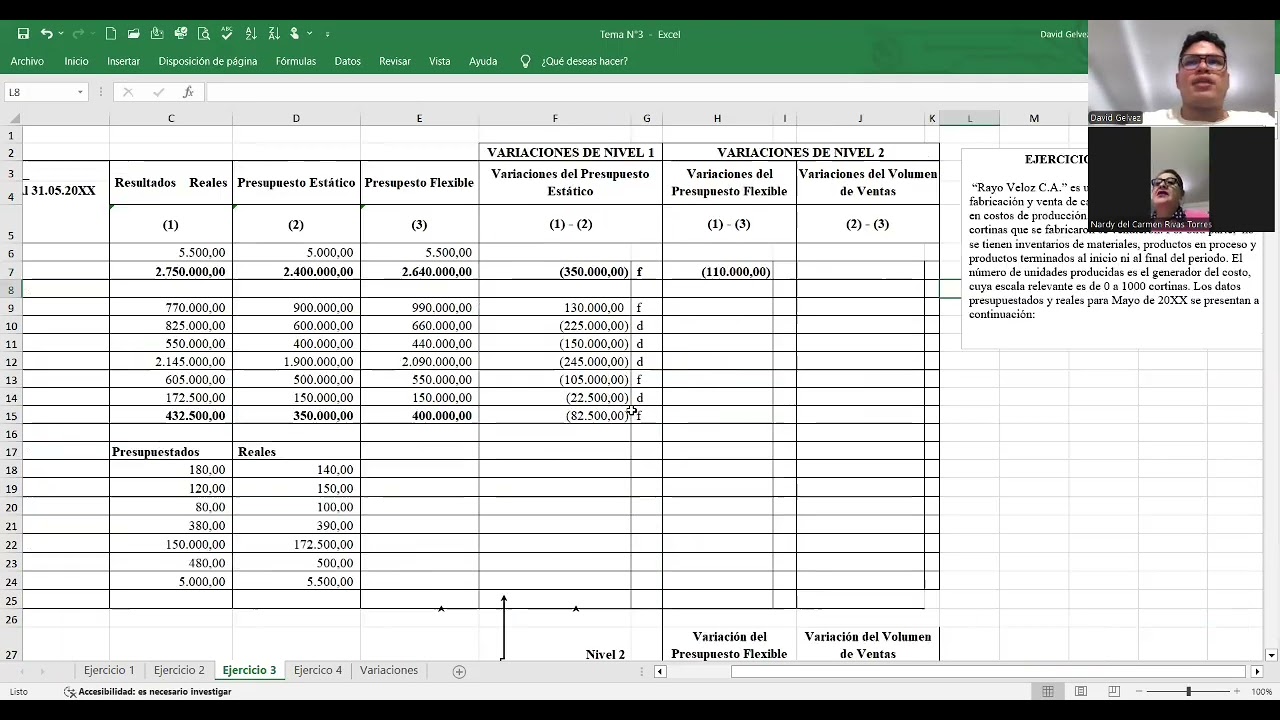Click VARIACIONES DE NIVEL 1 header
1280x720 pixels.
(x=570, y=153)
